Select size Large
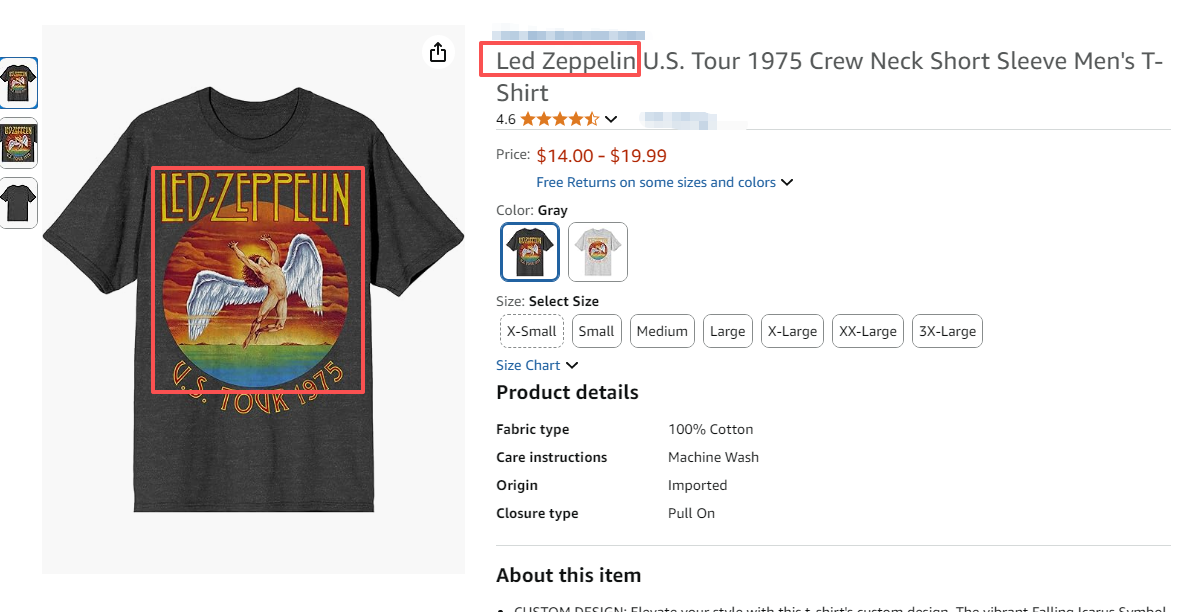Viewport: 1180px width, 612px height. 727,331
